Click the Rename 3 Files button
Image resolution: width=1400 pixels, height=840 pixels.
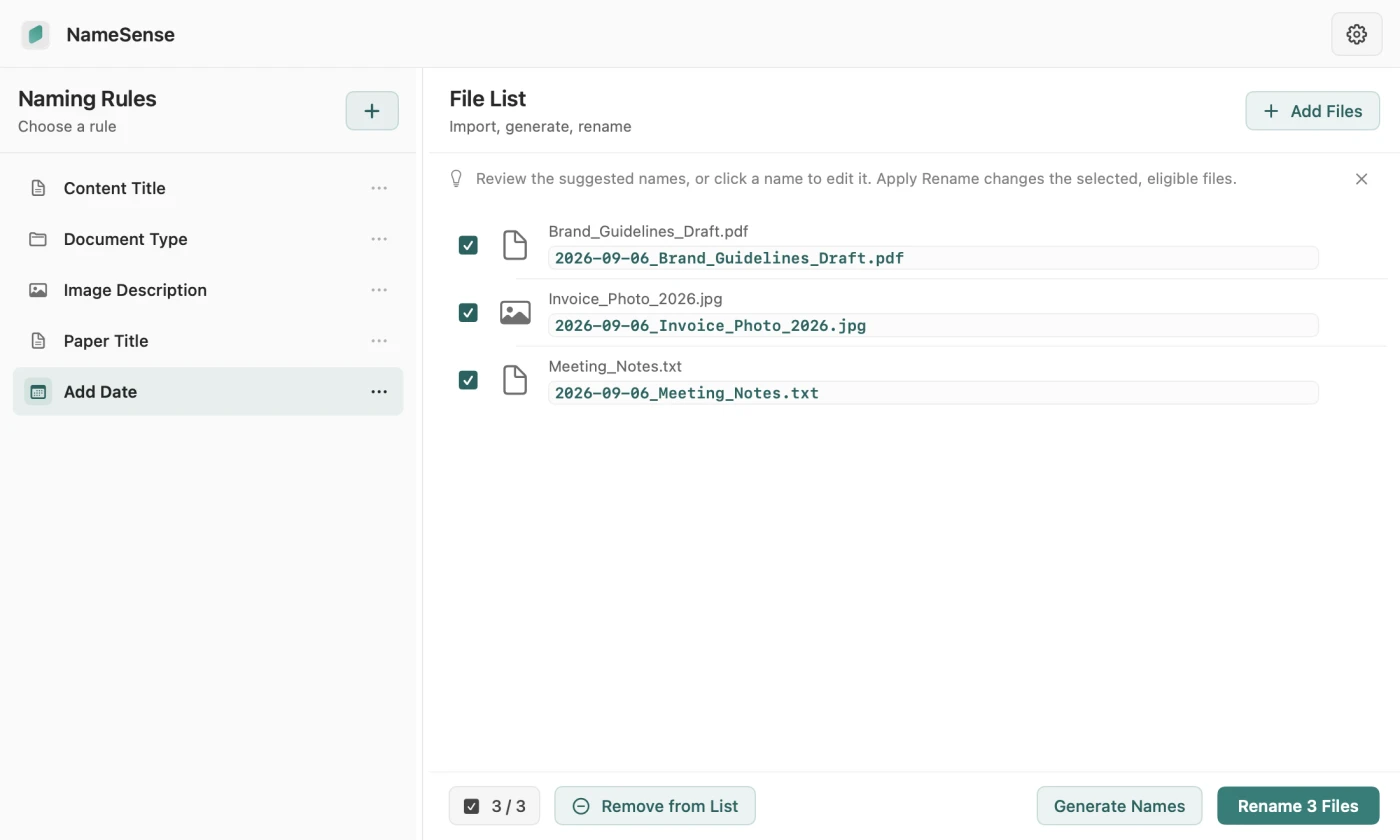coord(1298,806)
